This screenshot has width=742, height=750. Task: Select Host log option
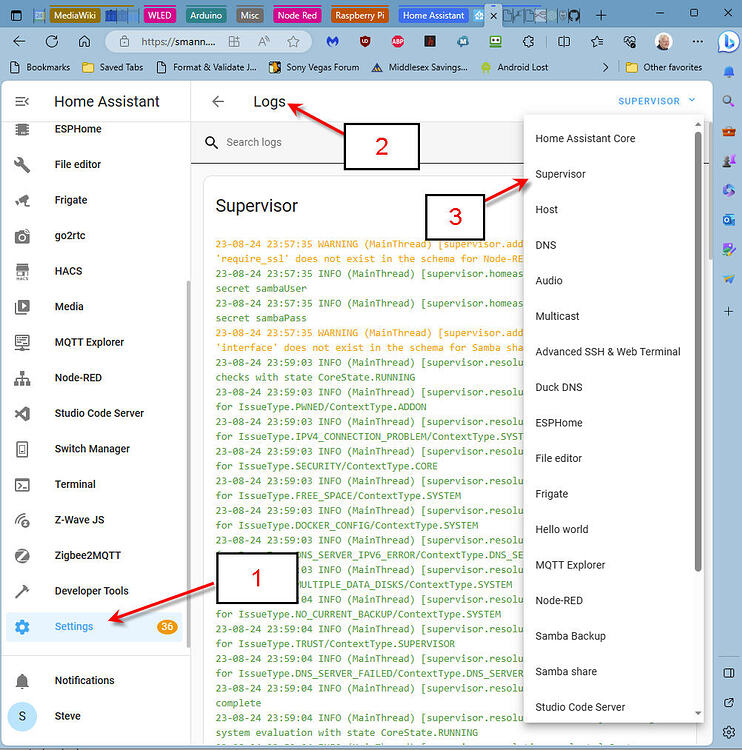[546, 210]
